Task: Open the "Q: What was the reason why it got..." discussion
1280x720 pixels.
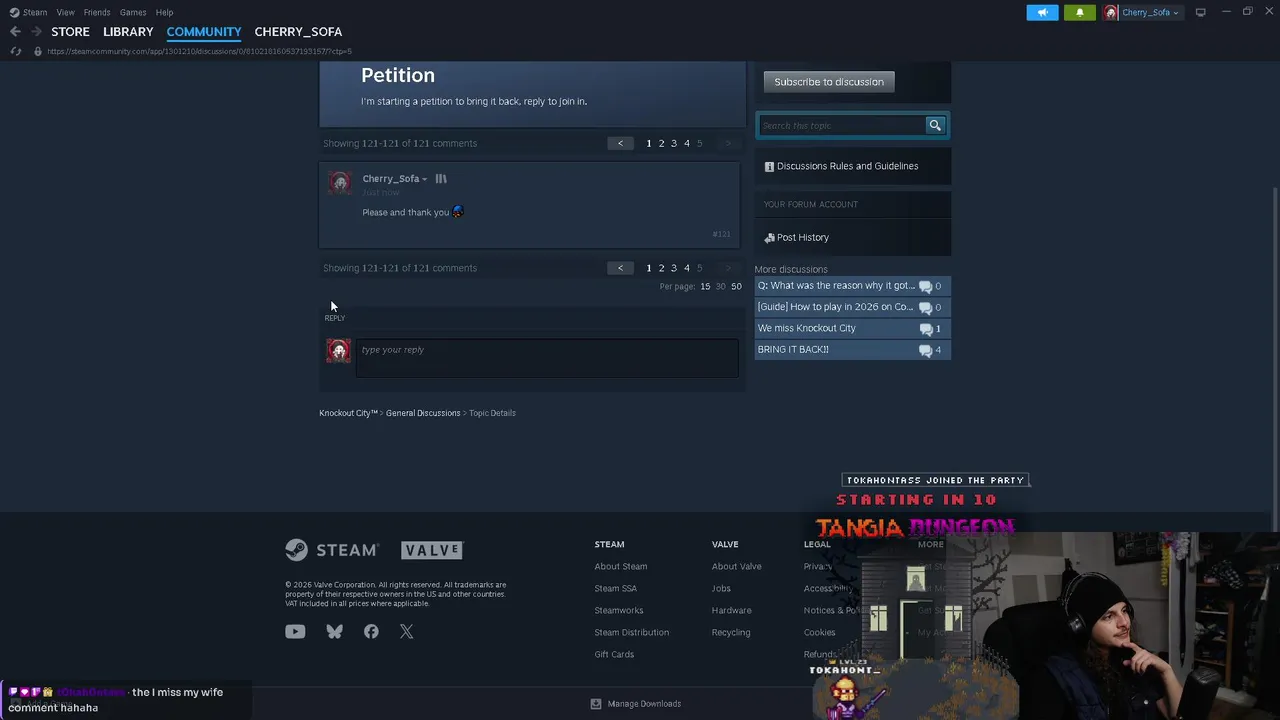Action: [x=852, y=286]
